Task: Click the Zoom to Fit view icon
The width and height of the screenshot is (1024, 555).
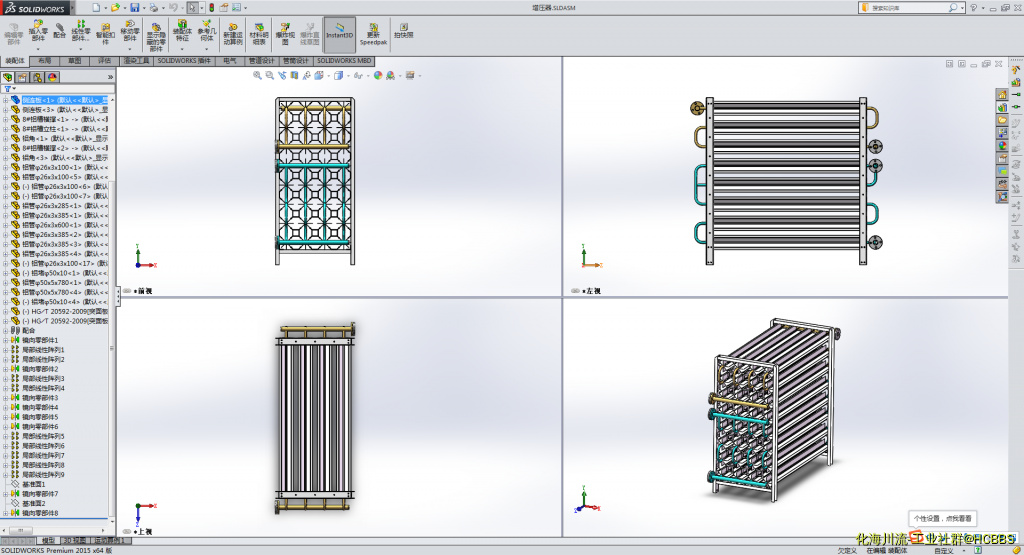Action: pyautogui.click(x=258, y=75)
